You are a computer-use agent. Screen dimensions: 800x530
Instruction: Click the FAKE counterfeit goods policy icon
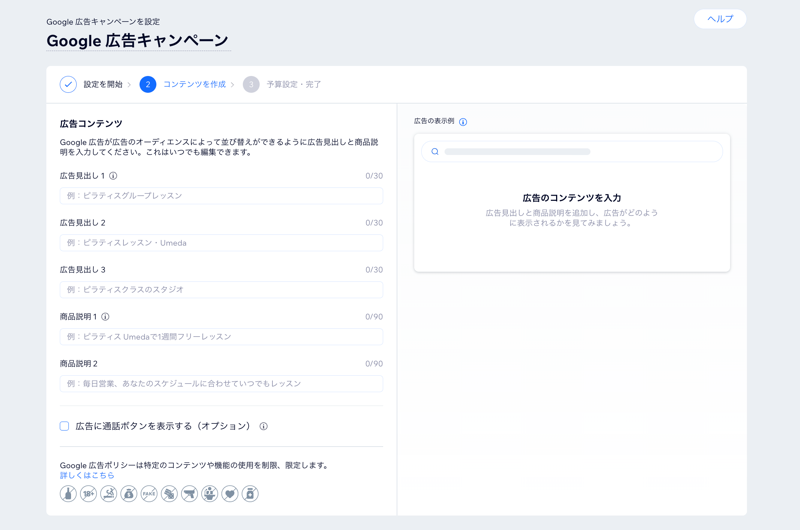click(x=149, y=494)
